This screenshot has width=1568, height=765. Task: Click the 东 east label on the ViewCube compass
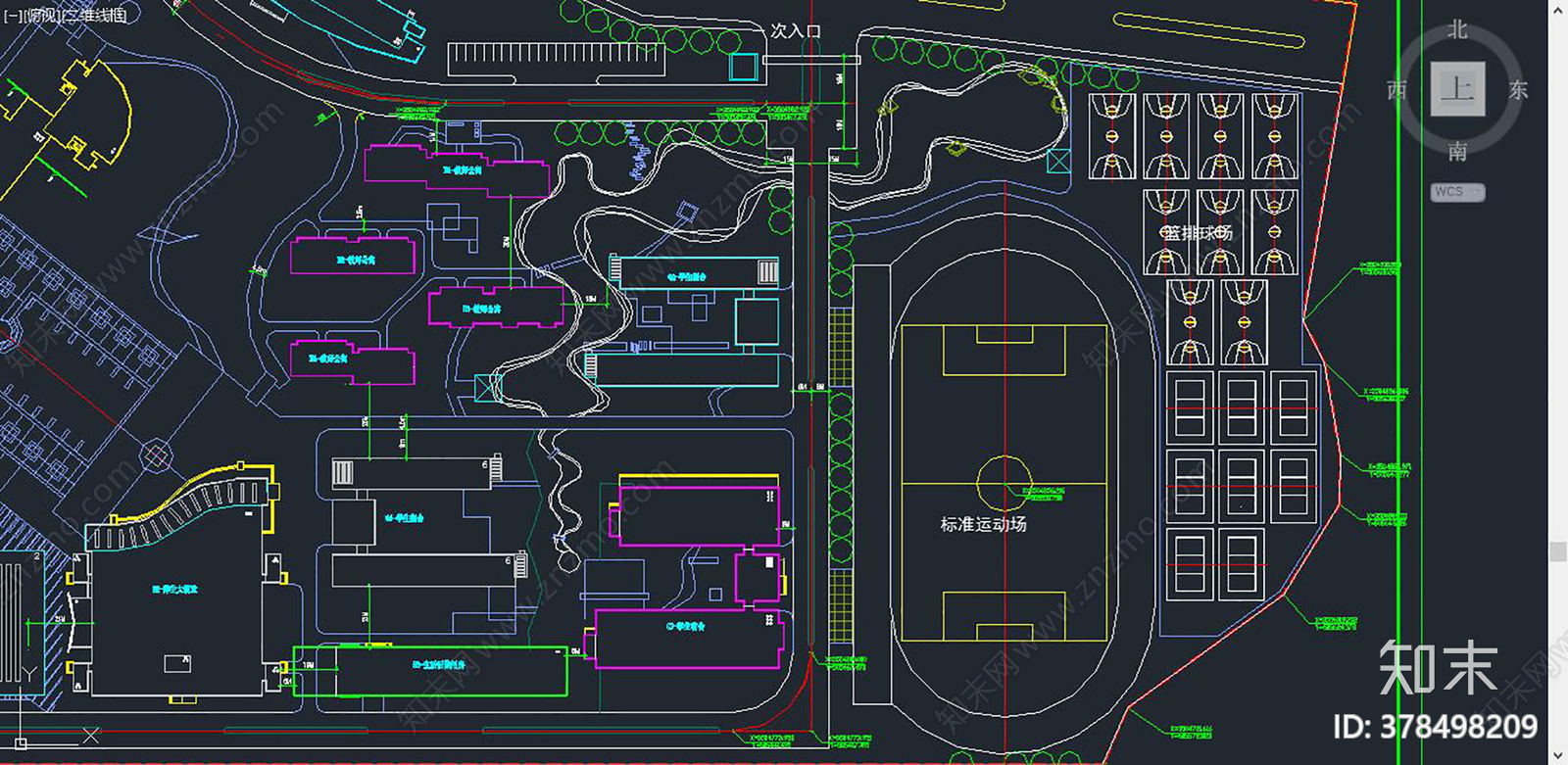point(1518,90)
